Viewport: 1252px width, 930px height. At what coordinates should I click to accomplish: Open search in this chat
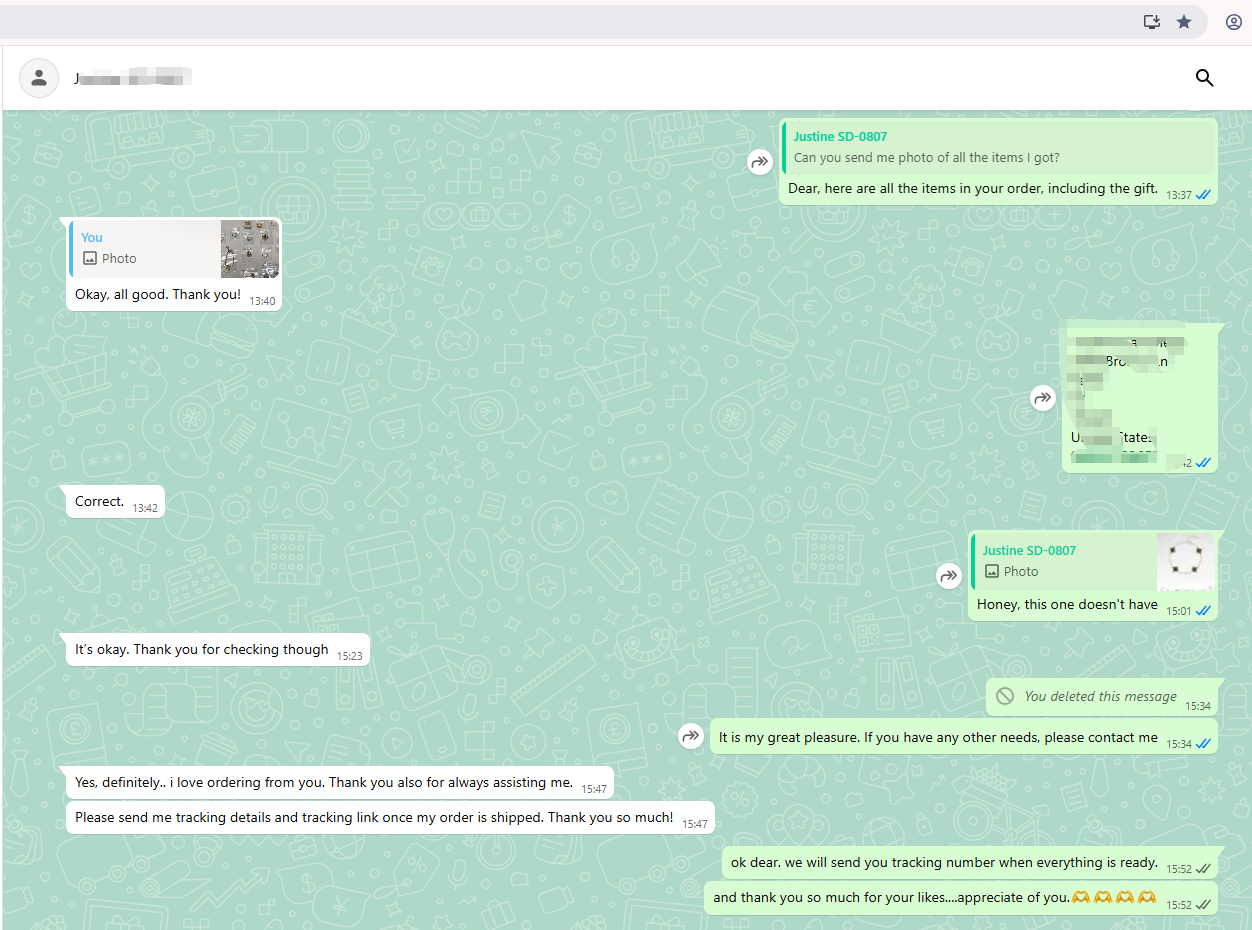(1204, 78)
